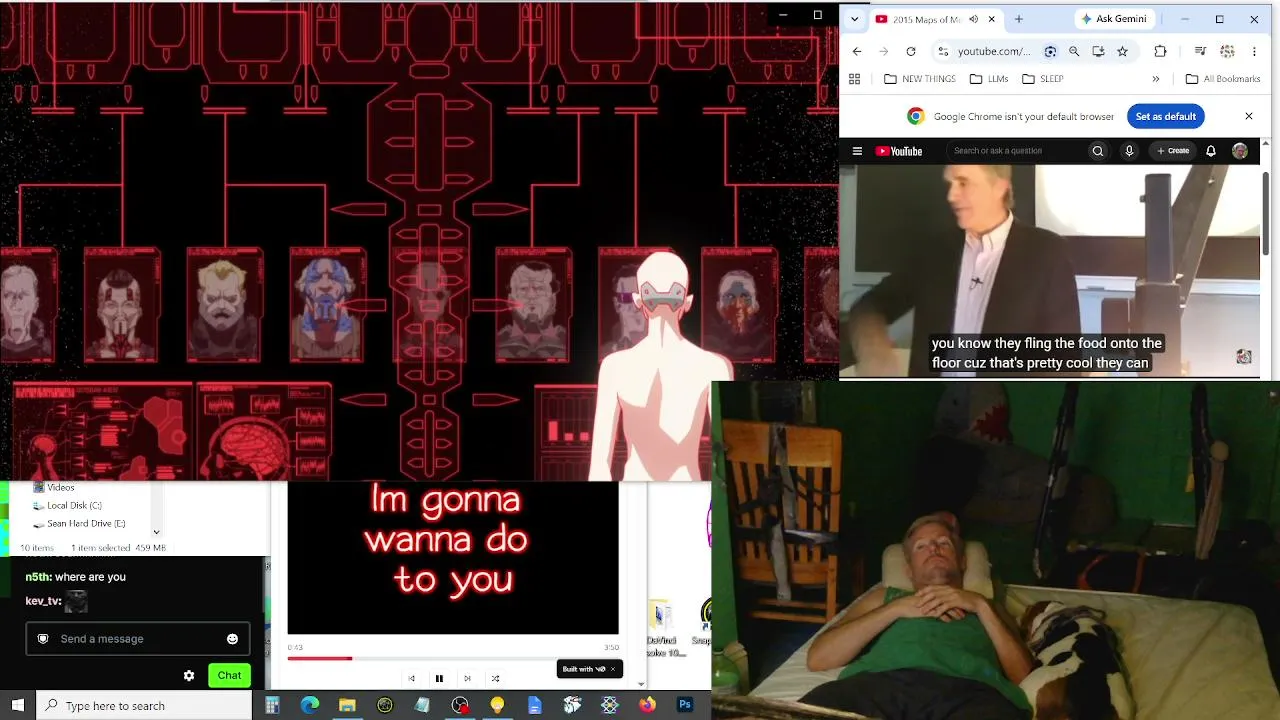Select Local Disk (C:) in Explorer
The height and width of the screenshot is (720, 1280).
tap(74, 506)
